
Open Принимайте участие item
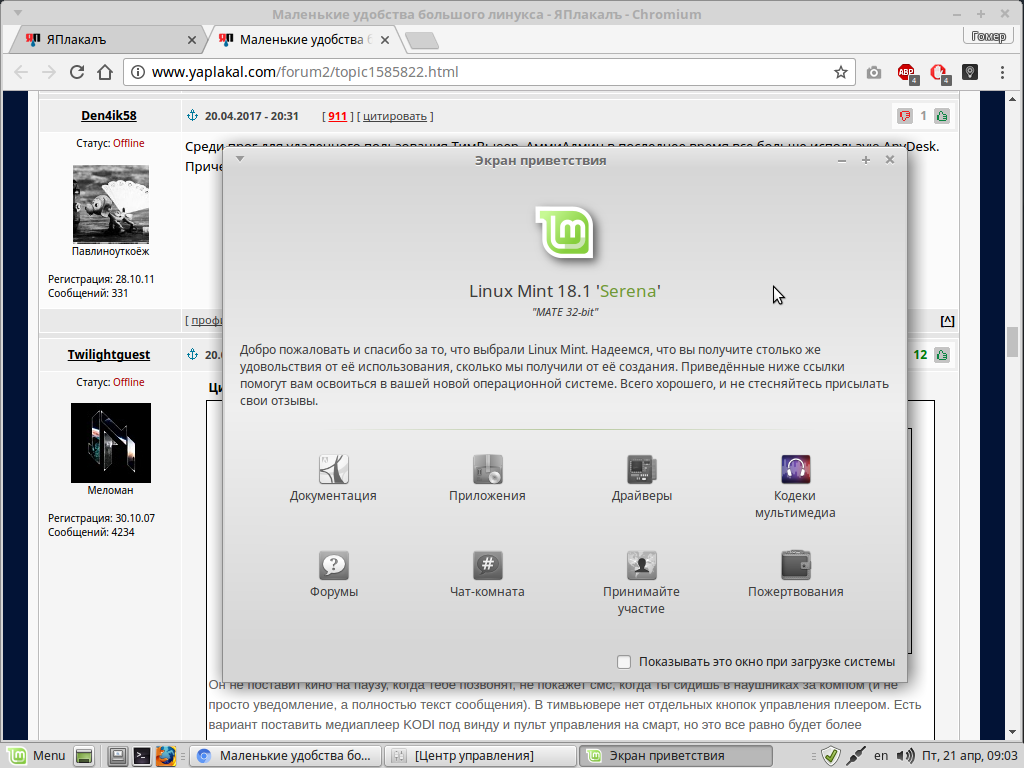[x=641, y=583]
